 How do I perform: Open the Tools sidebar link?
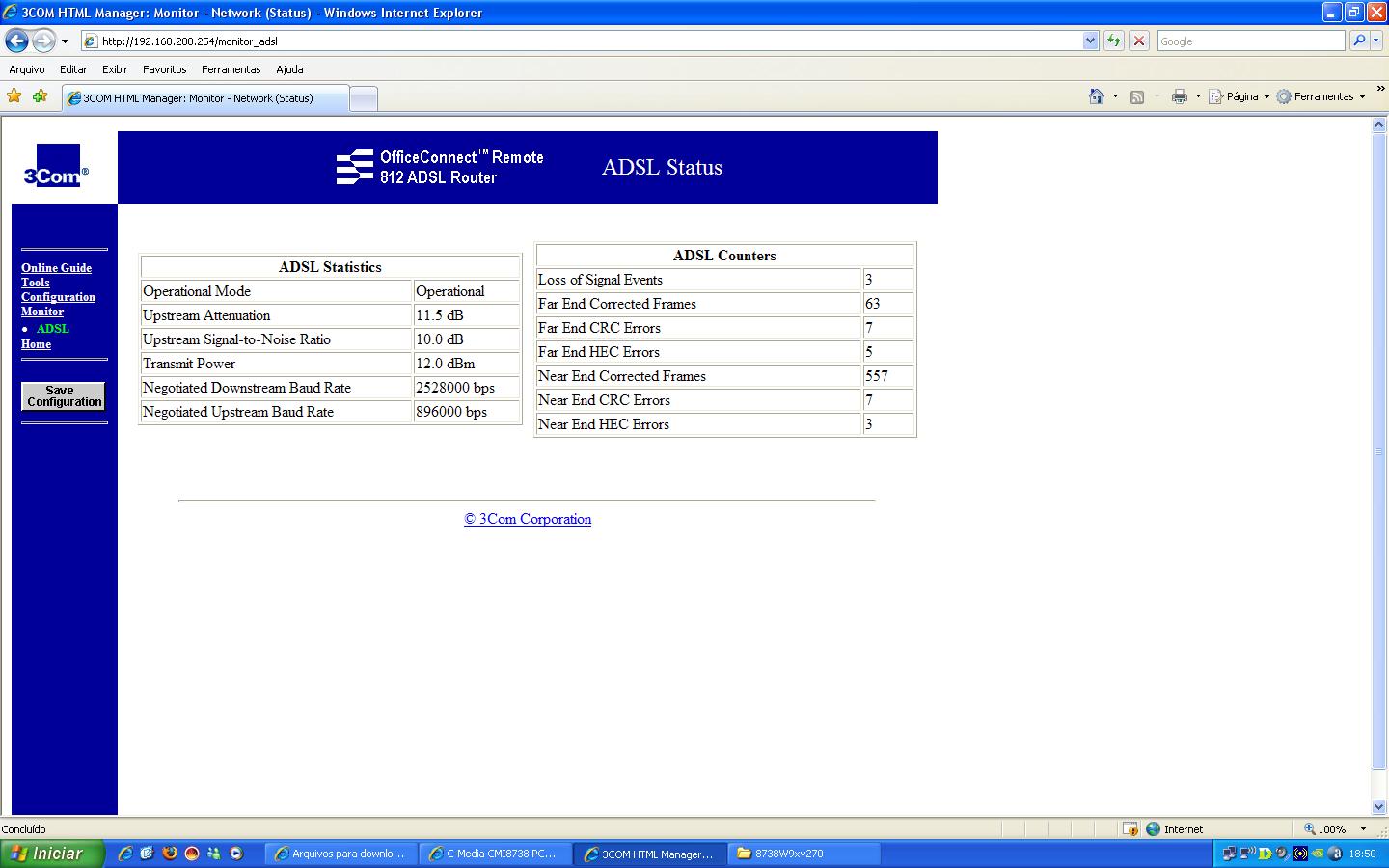[x=36, y=283]
